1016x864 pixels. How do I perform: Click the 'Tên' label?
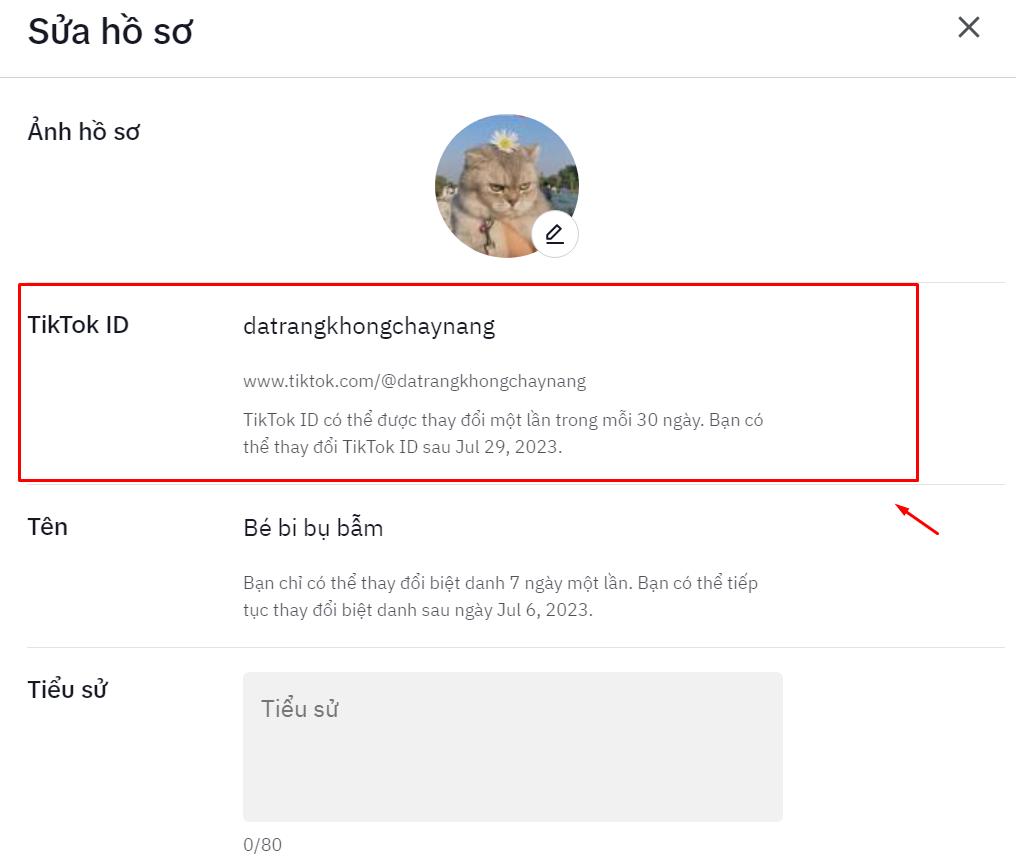[x=47, y=526]
